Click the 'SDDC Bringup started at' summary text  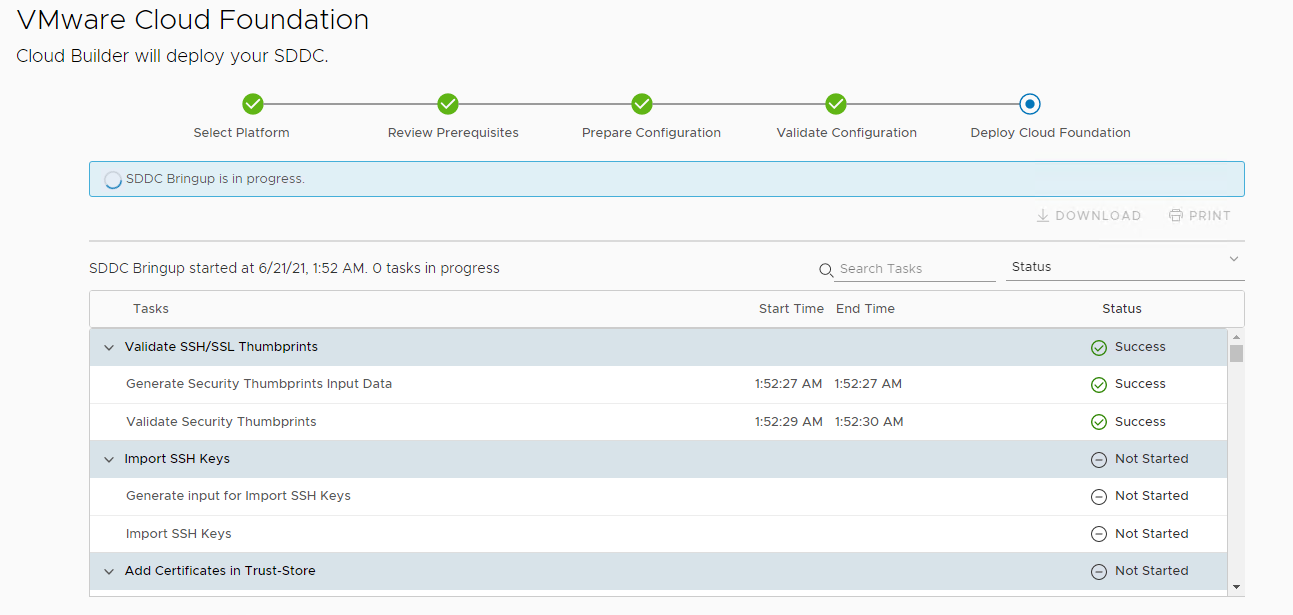tap(294, 268)
